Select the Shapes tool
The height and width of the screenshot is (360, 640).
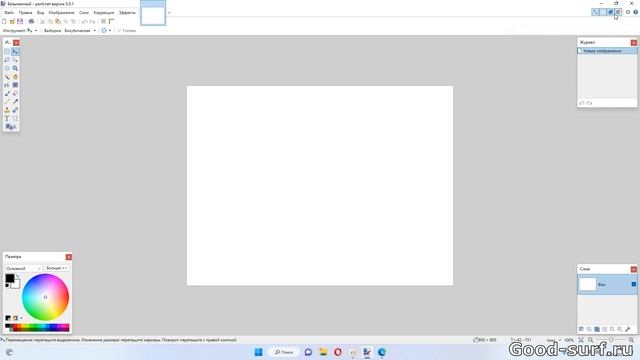(11, 127)
